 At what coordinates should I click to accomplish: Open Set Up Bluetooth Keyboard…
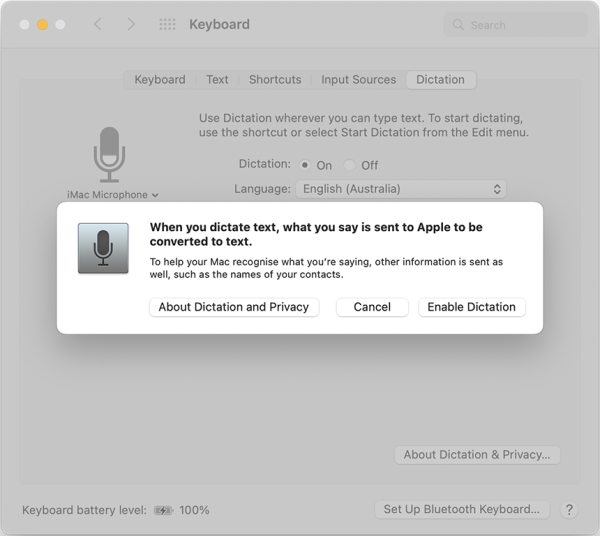click(462, 510)
